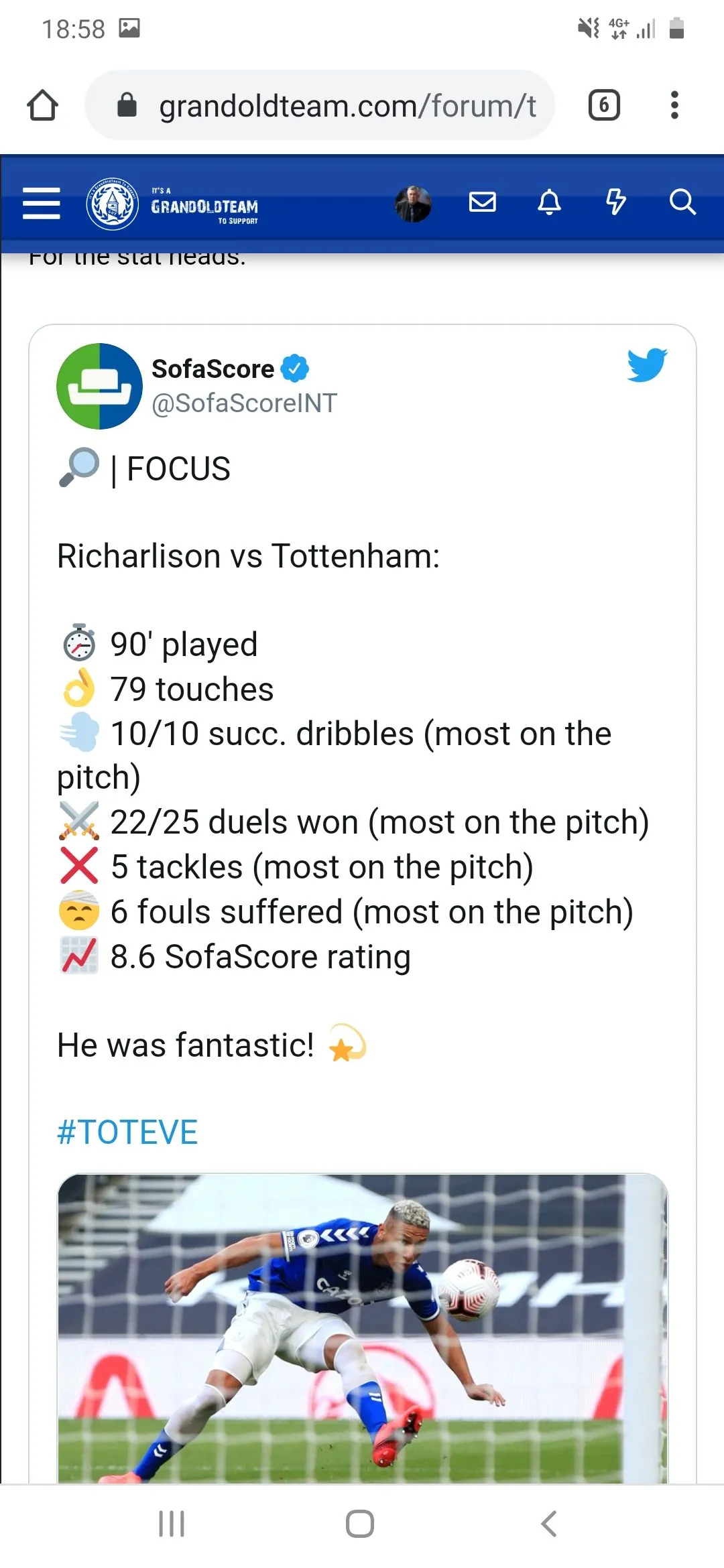Tap the Android back arrow button
Screen dimensions: 724x1568
click(x=548, y=1524)
